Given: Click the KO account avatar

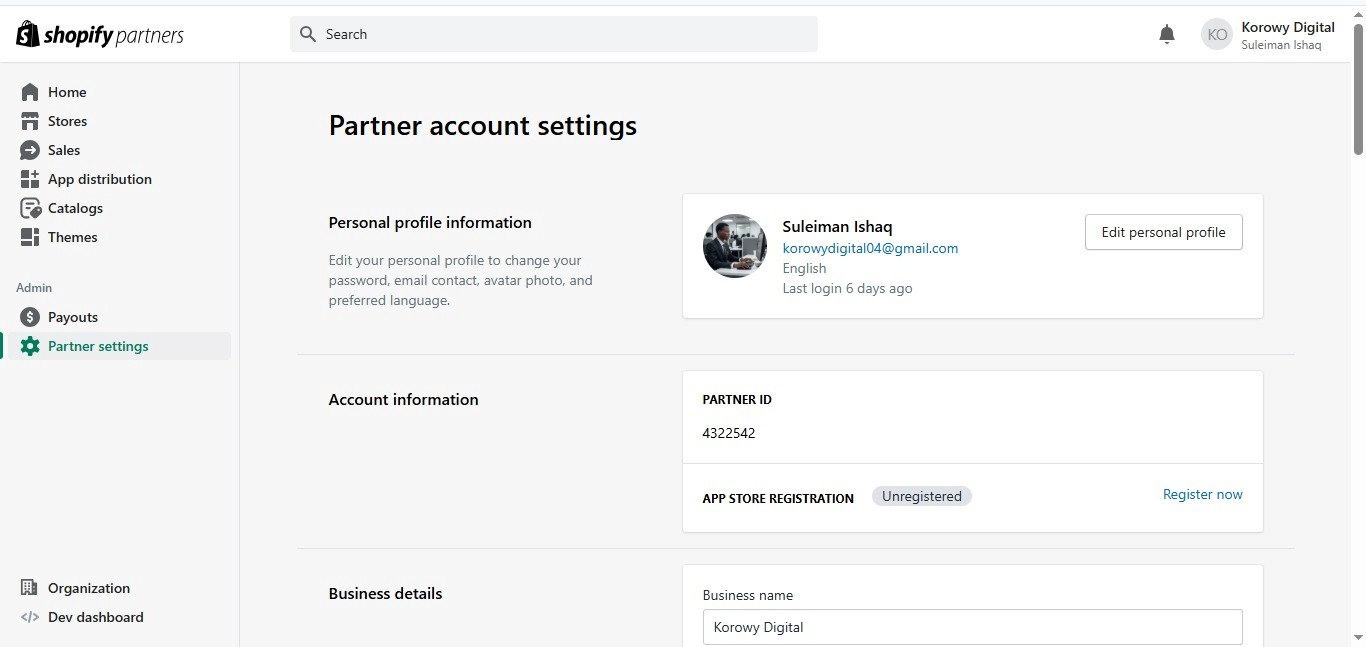Looking at the screenshot, I should [1217, 34].
